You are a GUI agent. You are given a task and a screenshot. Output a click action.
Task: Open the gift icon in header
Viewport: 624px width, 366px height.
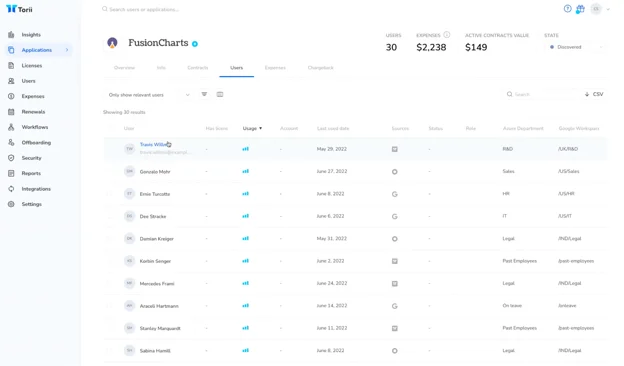point(580,9)
